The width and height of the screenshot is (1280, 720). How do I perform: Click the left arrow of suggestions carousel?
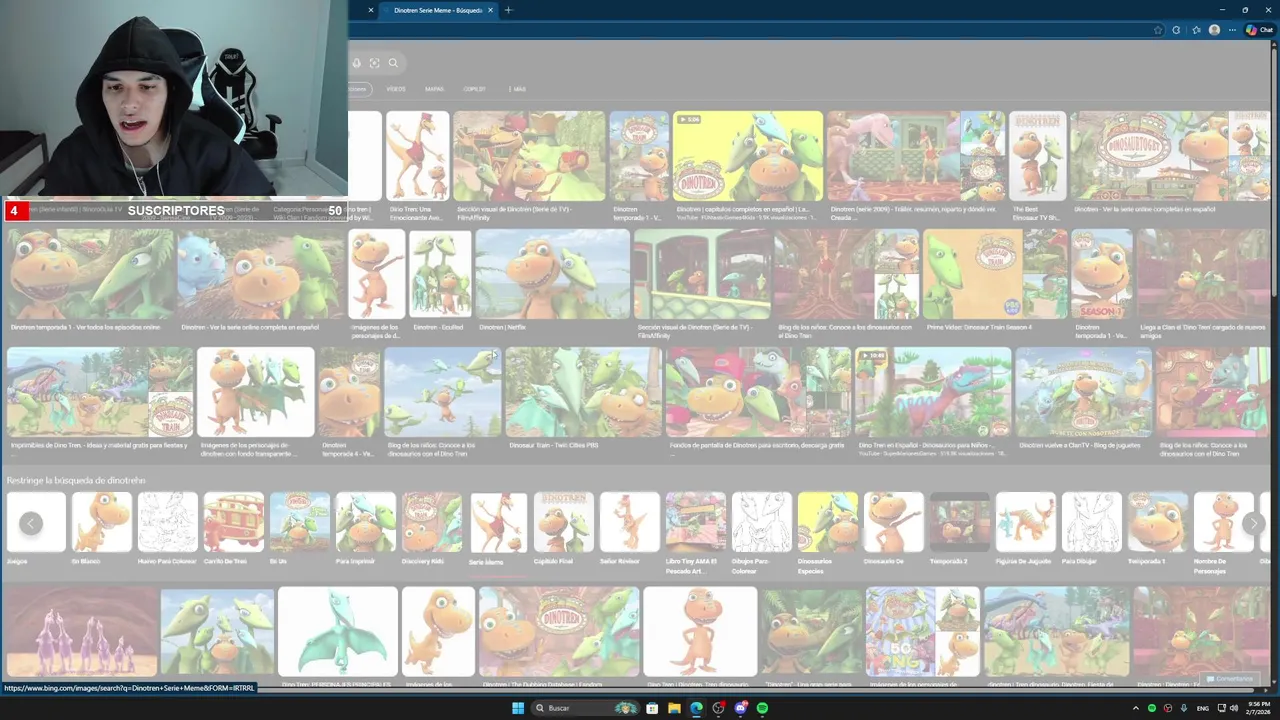point(31,523)
